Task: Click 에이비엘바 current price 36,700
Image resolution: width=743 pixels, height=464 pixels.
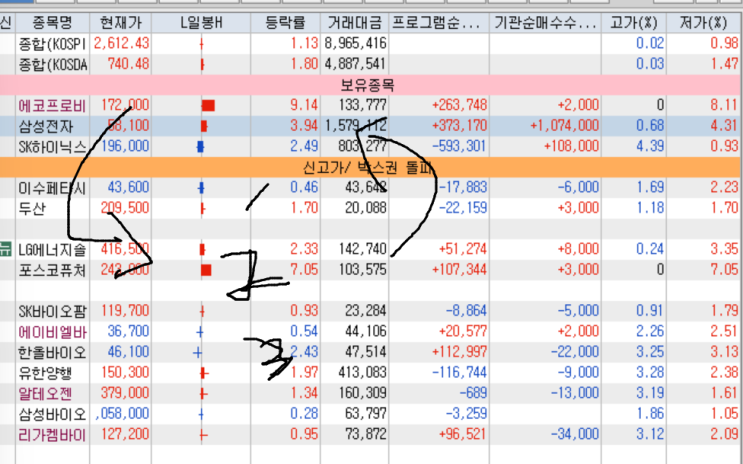Action: 128,332
